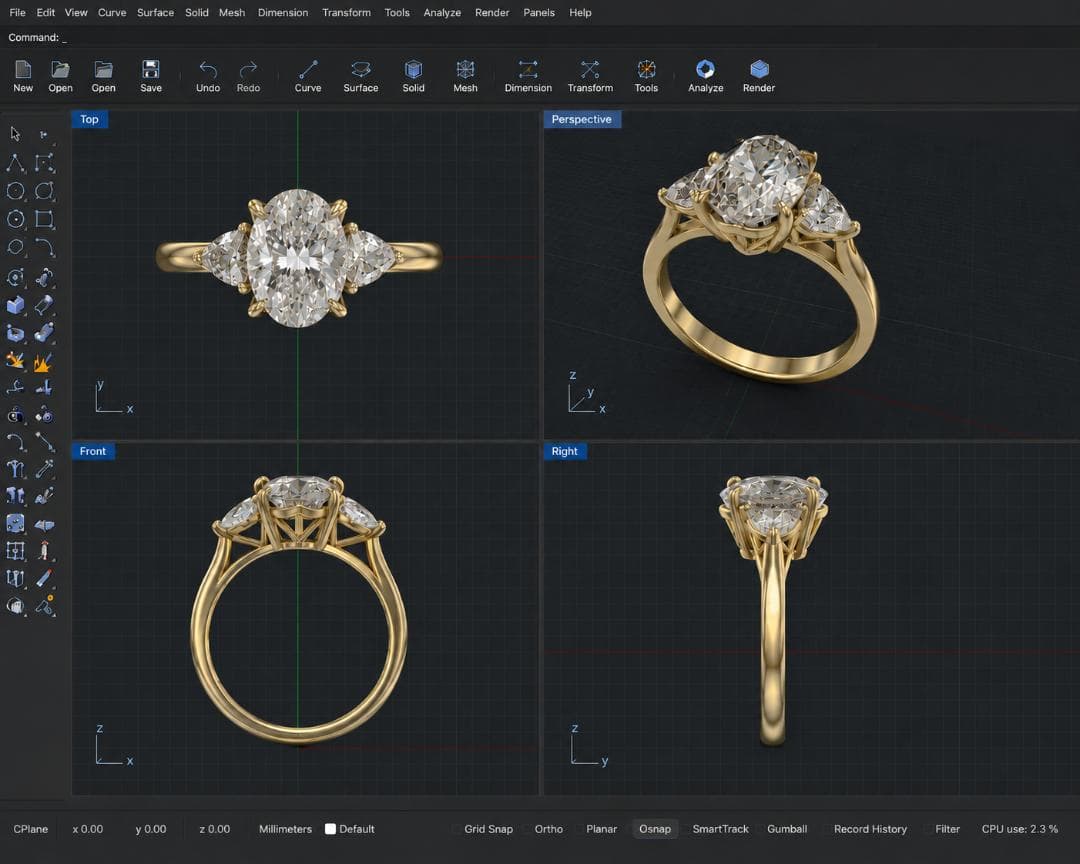
Task: Open the Panels menu
Action: click(x=539, y=12)
